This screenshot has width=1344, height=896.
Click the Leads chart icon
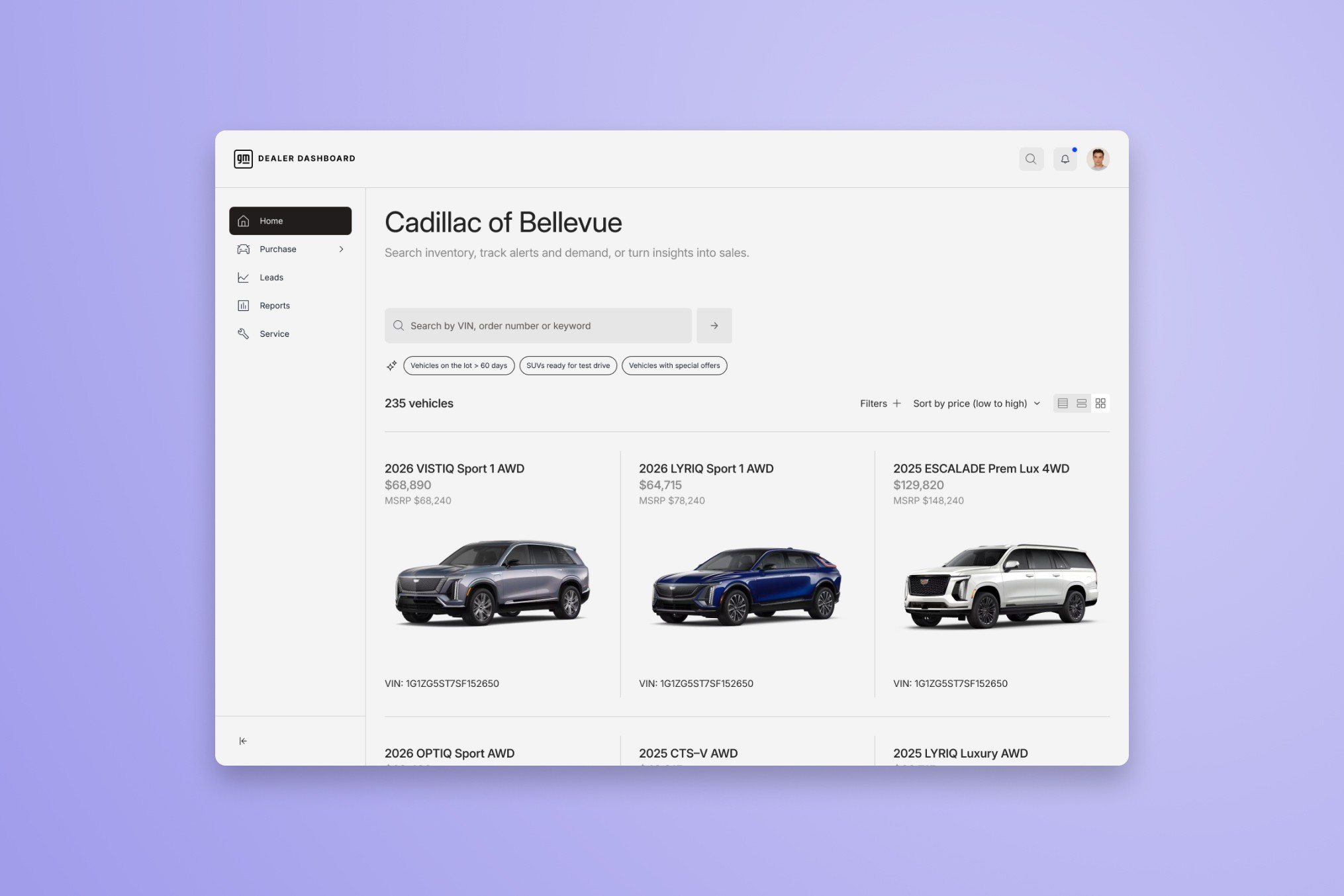coord(244,277)
